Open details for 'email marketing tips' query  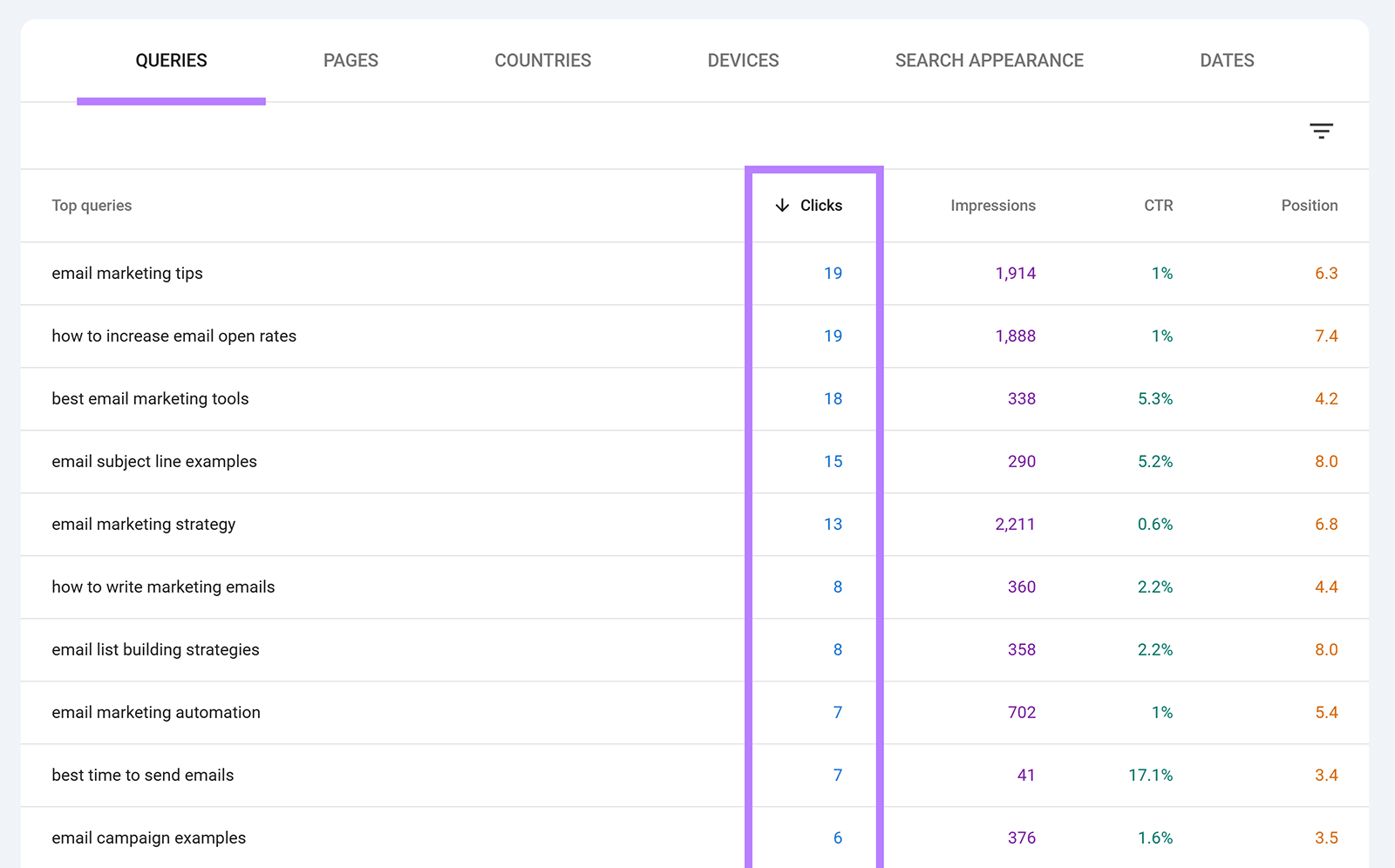[126, 273]
